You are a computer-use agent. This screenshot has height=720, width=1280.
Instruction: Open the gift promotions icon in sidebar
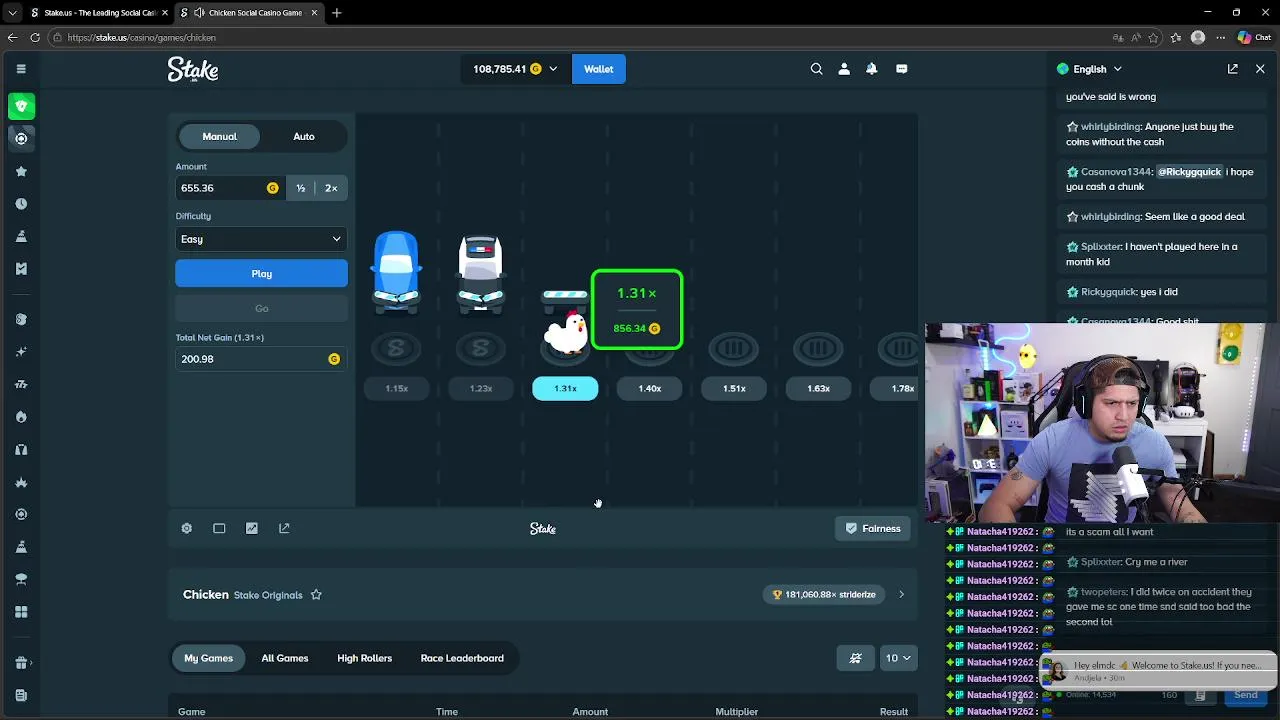pos(21,663)
